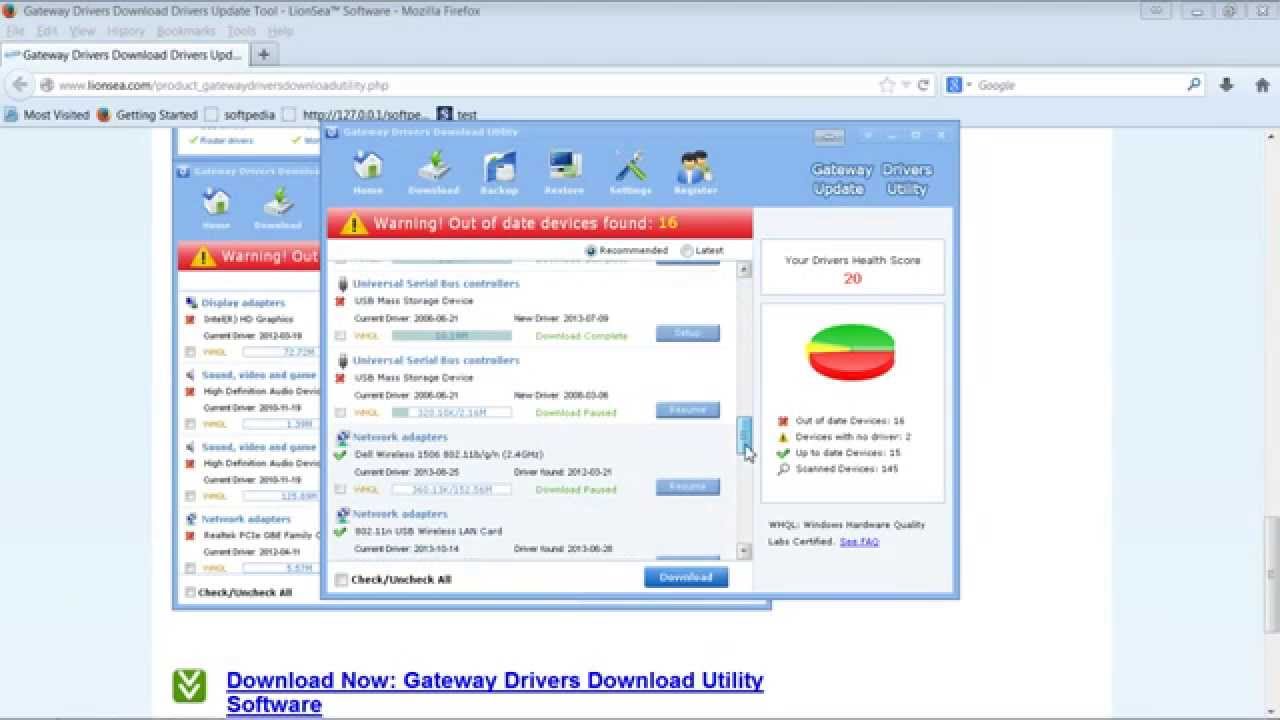
Task: Click the warning triangle in front window banner
Action: coord(353,223)
